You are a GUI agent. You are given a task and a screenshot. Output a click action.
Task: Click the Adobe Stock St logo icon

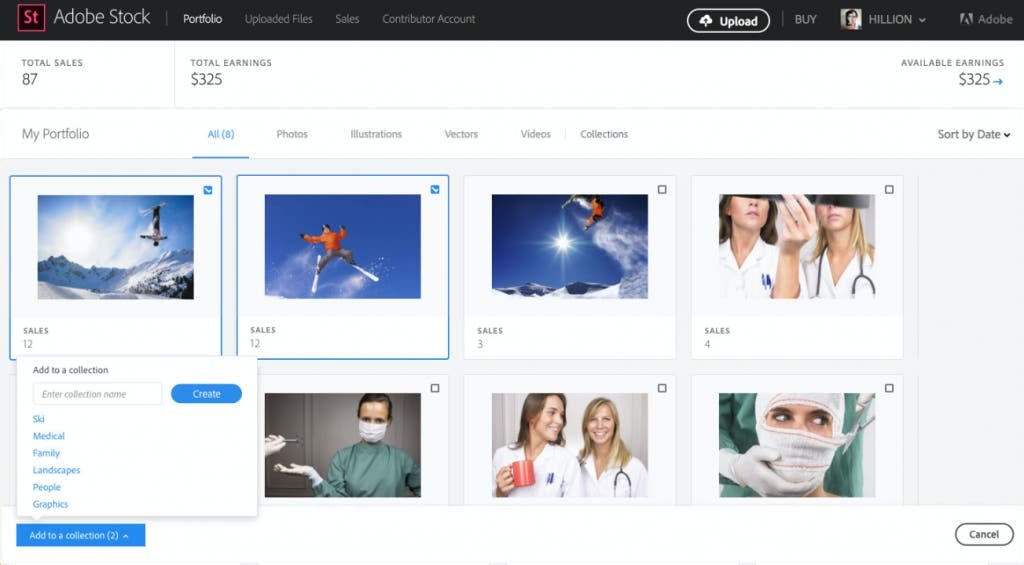30,19
